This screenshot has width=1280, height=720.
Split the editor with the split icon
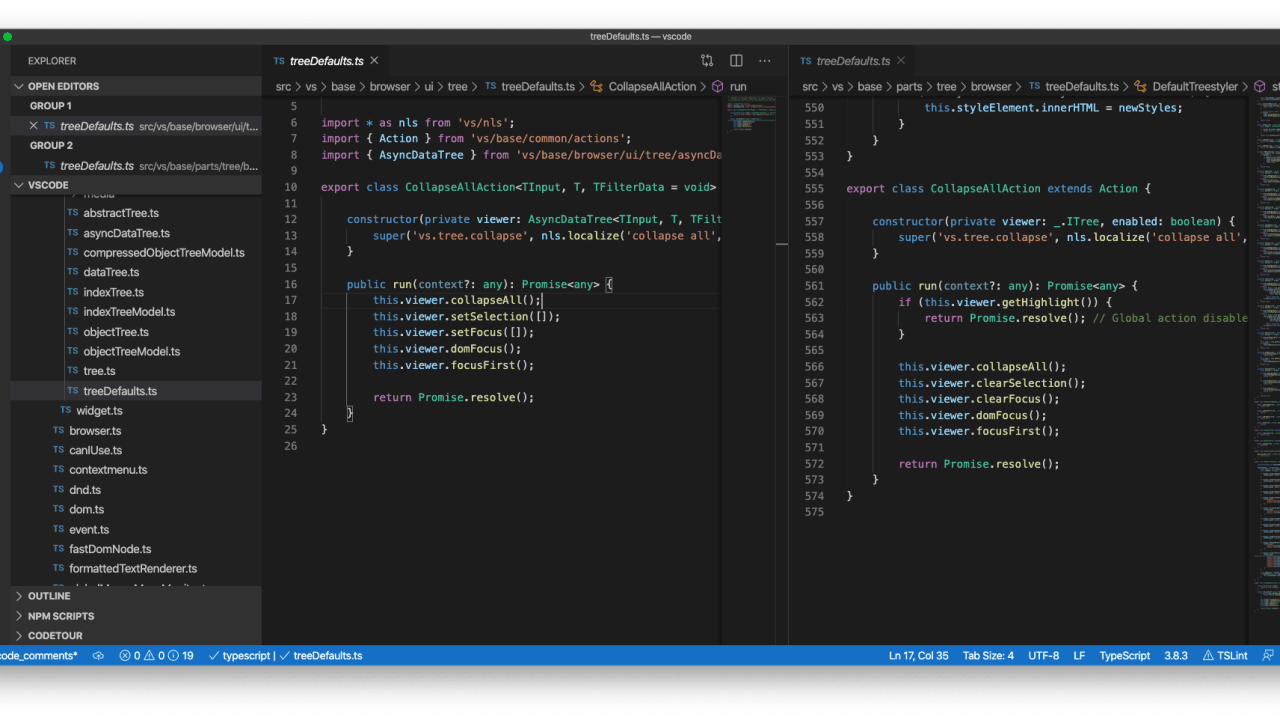point(736,61)
